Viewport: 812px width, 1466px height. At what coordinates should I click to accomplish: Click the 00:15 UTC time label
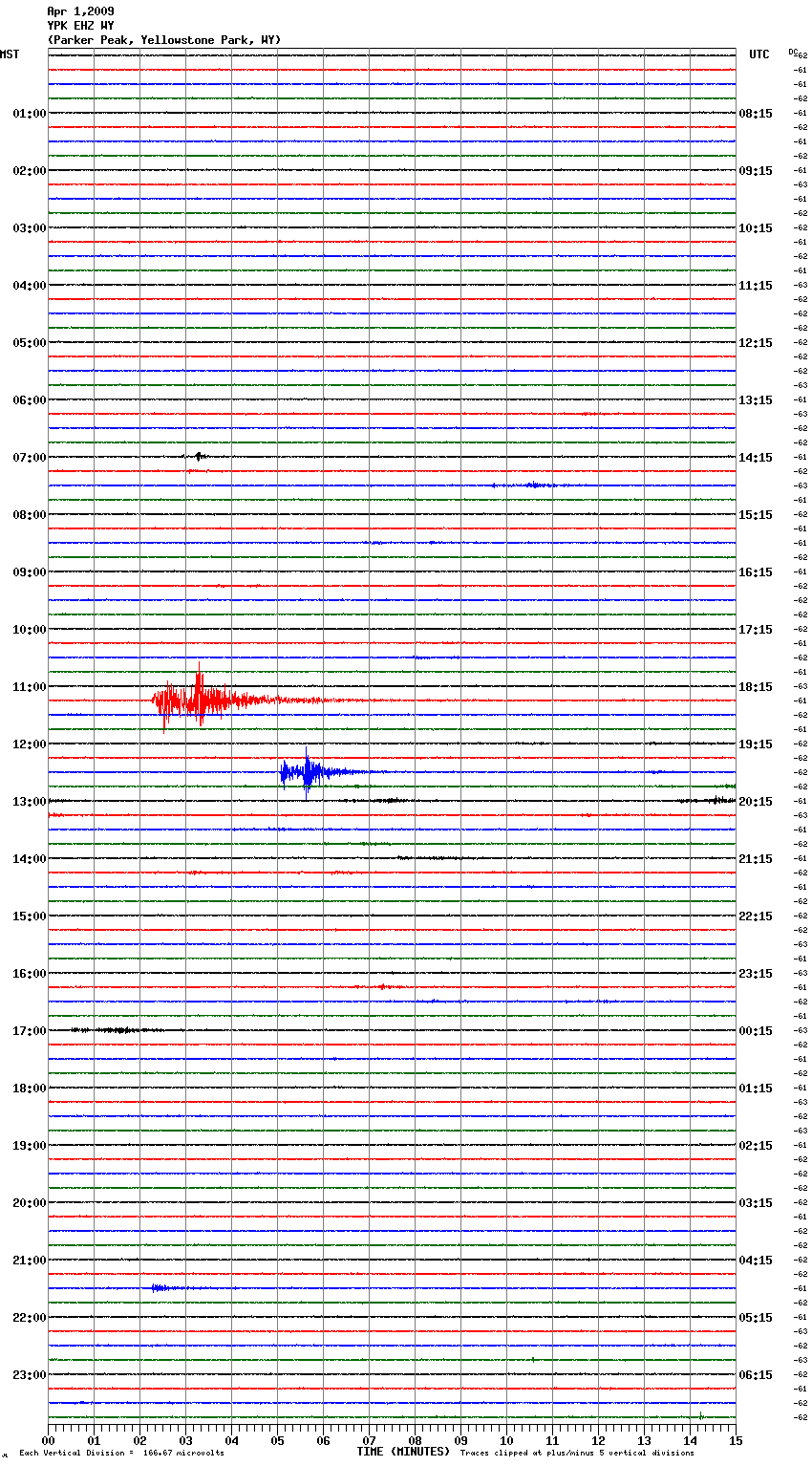[756, 1031]
